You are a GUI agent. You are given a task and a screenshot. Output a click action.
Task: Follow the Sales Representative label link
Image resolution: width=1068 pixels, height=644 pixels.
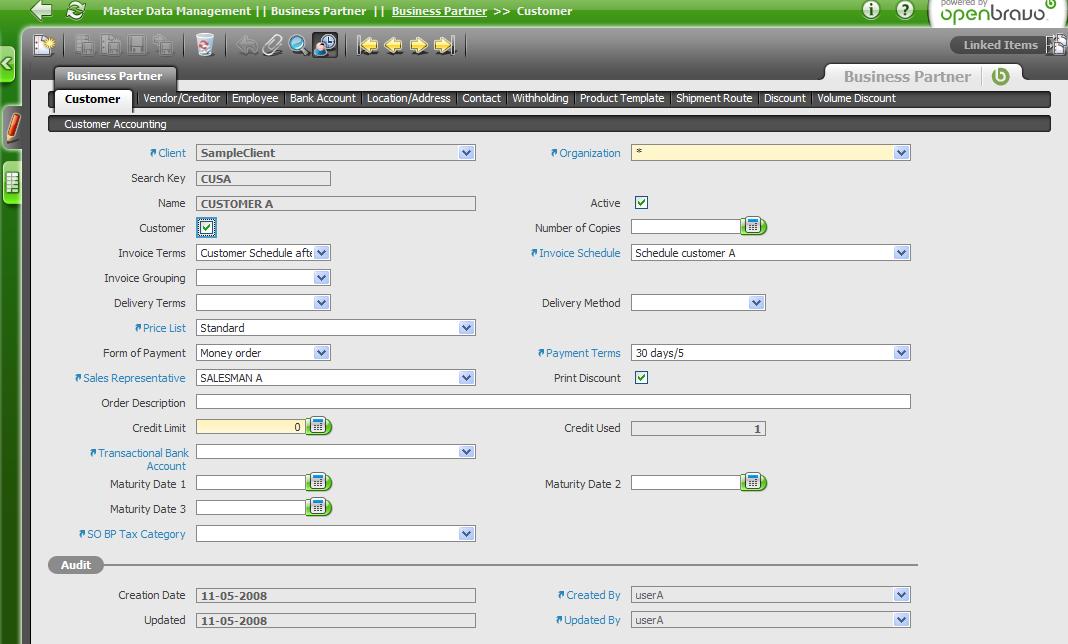point(134,378)
